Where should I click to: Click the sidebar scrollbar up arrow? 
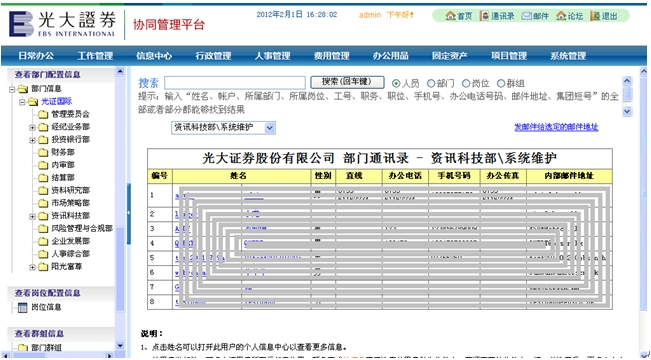click(x=120, y=71)
